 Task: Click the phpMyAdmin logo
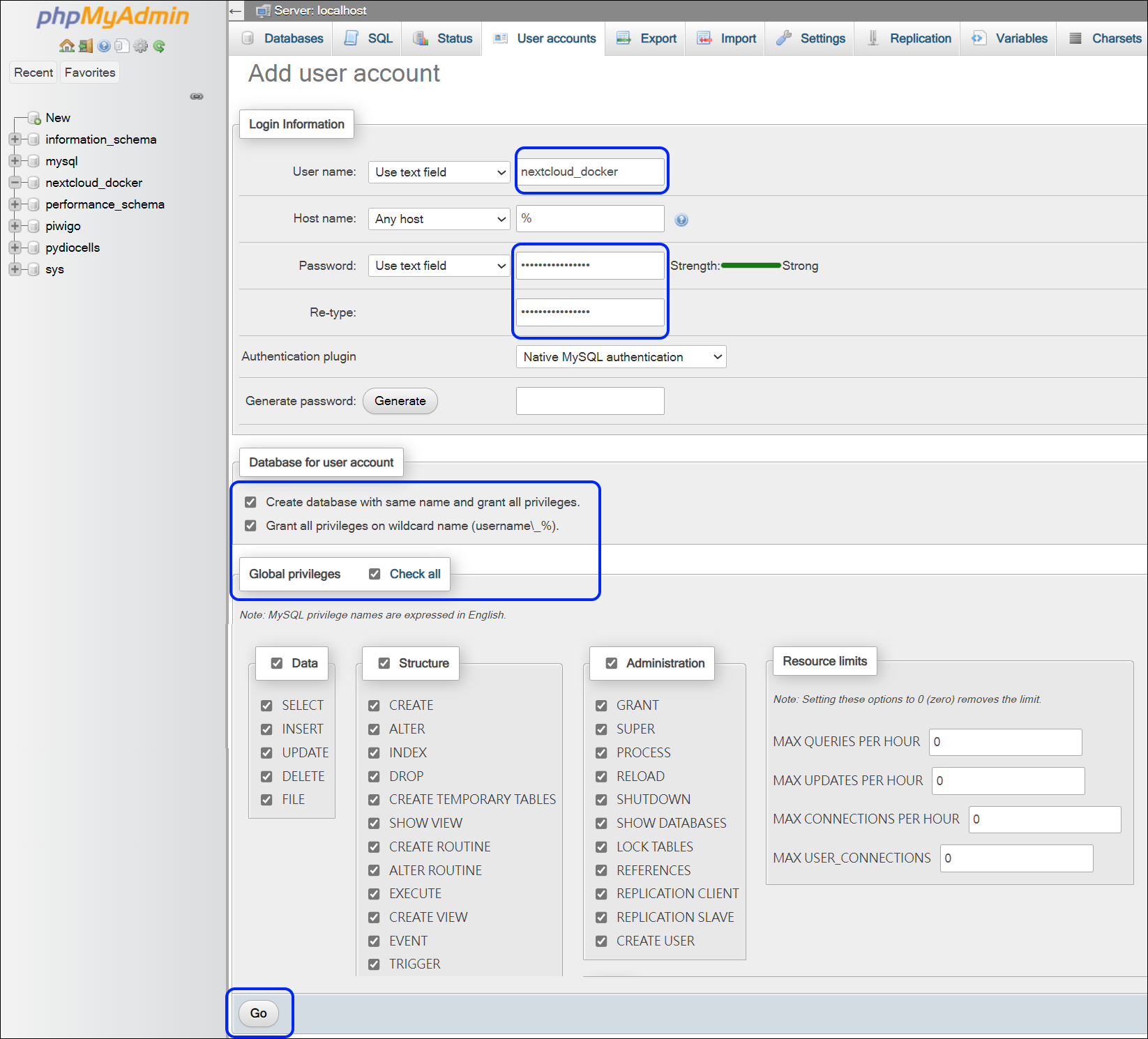pos(112,17)
